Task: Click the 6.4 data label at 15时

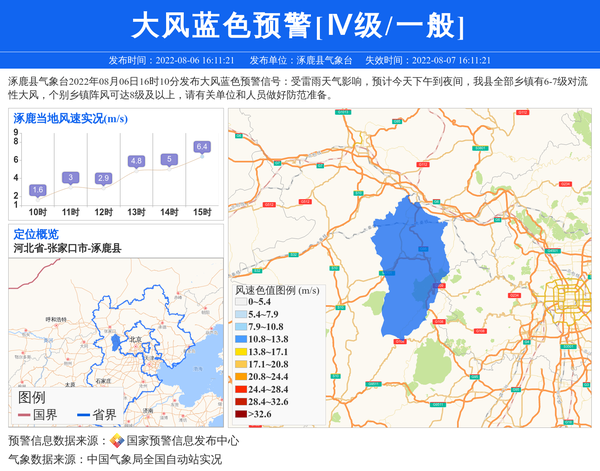Action: coord(202,147)
